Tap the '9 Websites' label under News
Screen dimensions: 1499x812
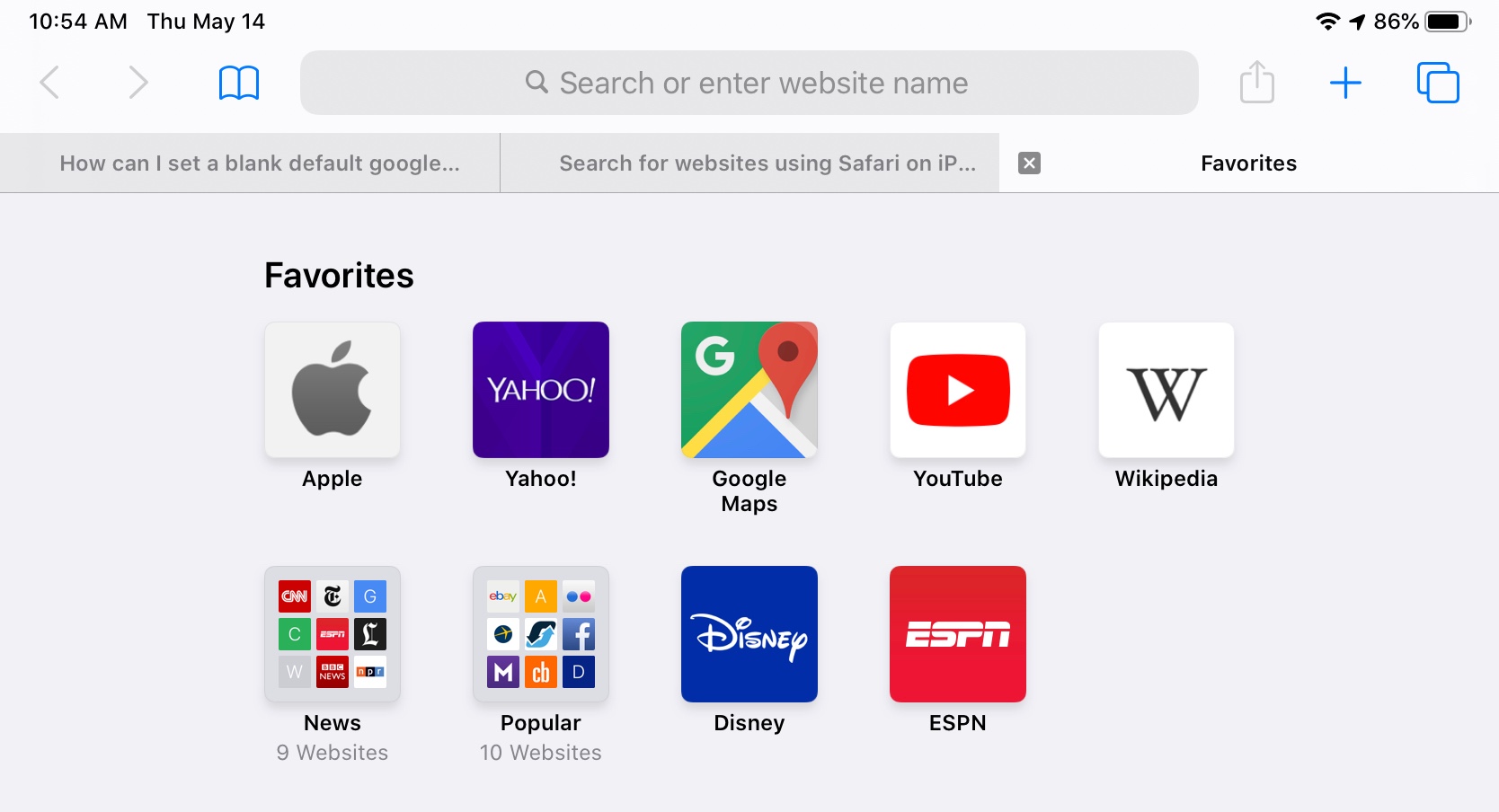[x=333, y=753]
